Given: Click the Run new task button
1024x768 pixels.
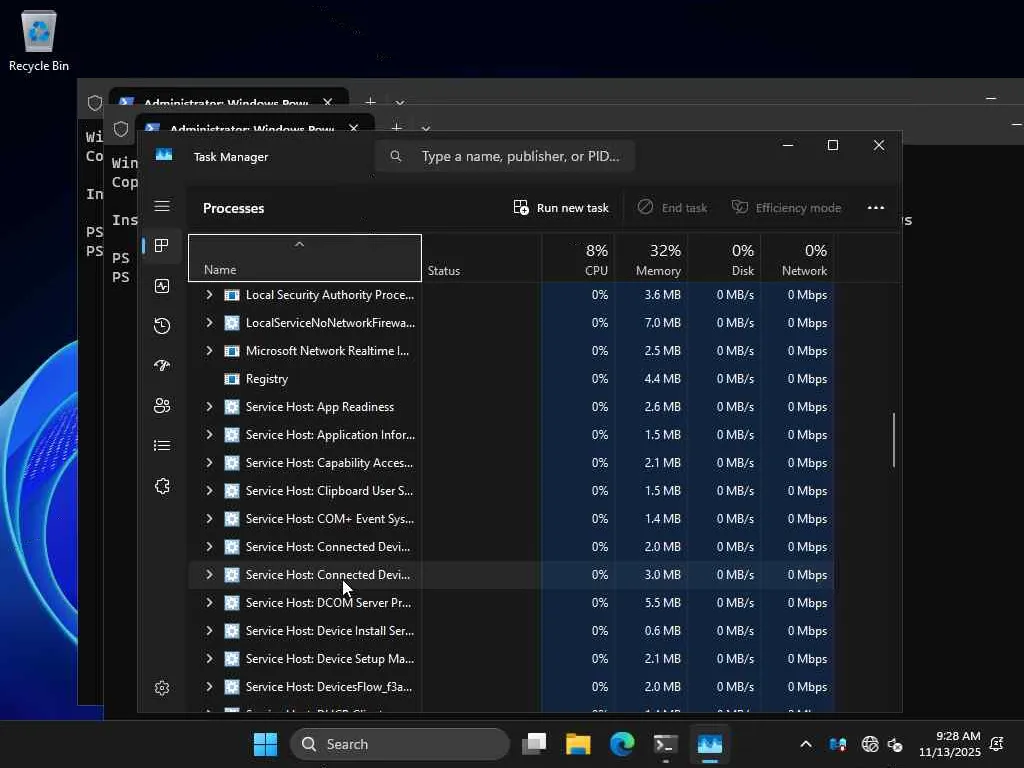Looking at the screenshot, I should [x=561, y=208].
